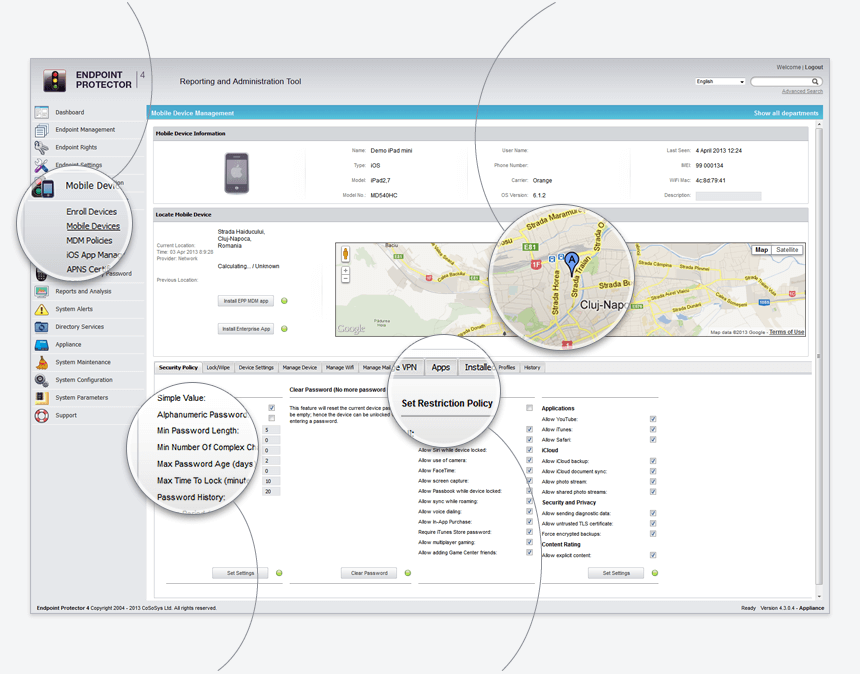
Task: Click the Support lifebuoy icon
Action: click(x=42, y=415)
